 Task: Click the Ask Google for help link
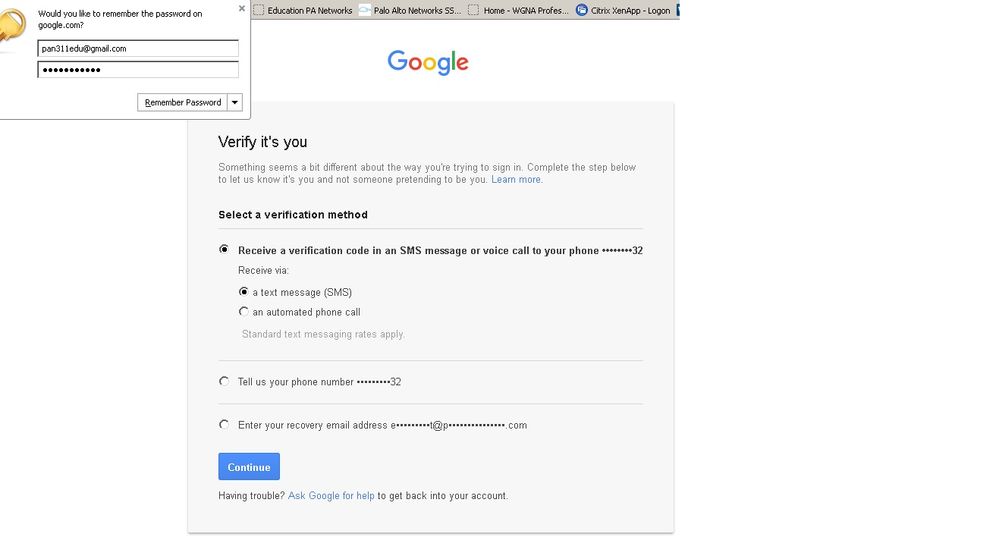pos(331,496)
